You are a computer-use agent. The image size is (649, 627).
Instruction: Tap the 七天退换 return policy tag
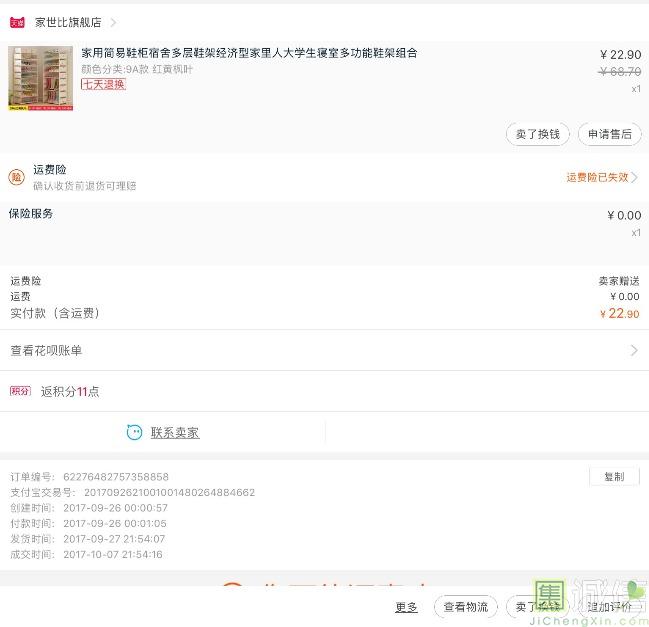tap(103, 84)
